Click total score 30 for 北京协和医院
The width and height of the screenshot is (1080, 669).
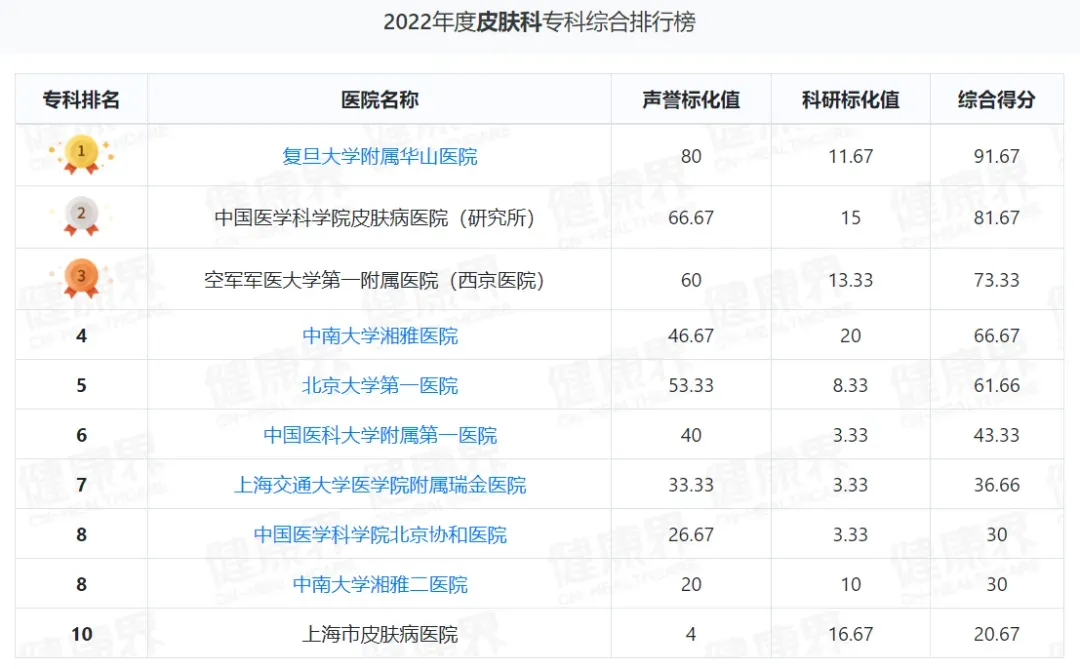click(x=997, y=534)
